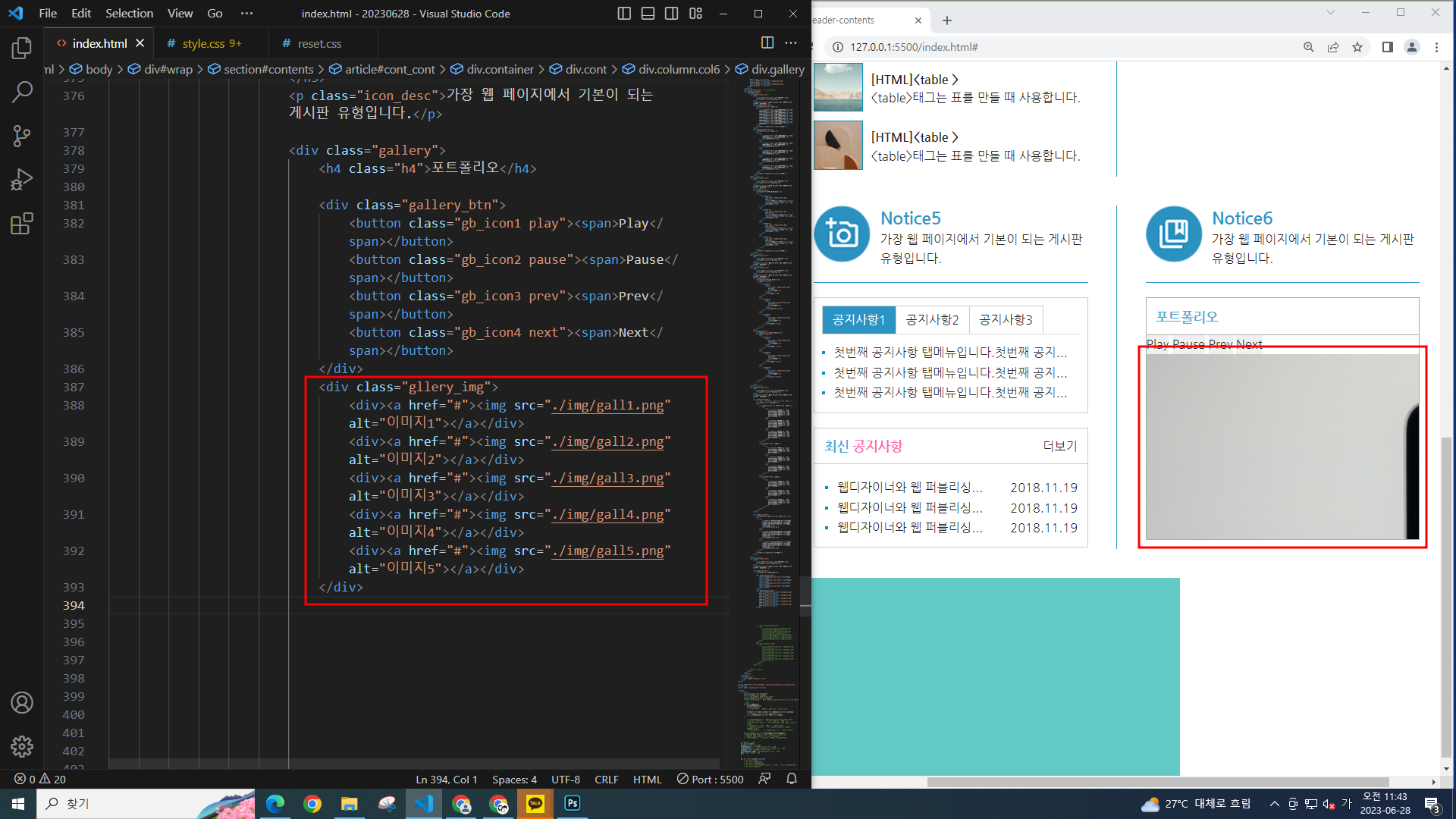Open the Search view in activity bar
This screenshot has width=1456, height=819.
click(22, 93)
